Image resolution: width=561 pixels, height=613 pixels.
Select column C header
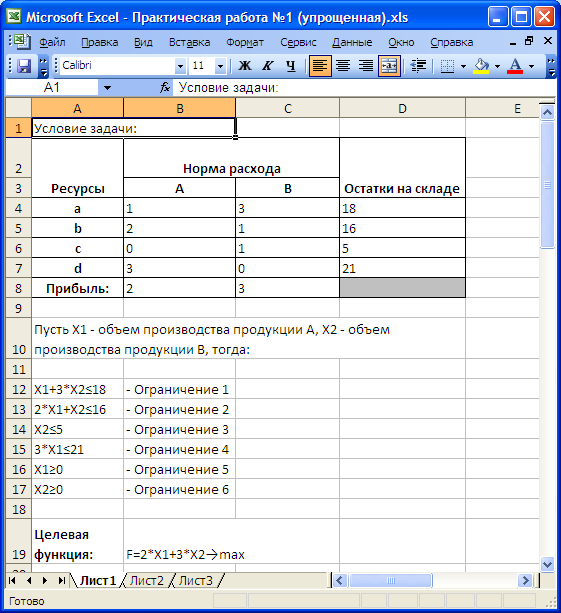288,108
